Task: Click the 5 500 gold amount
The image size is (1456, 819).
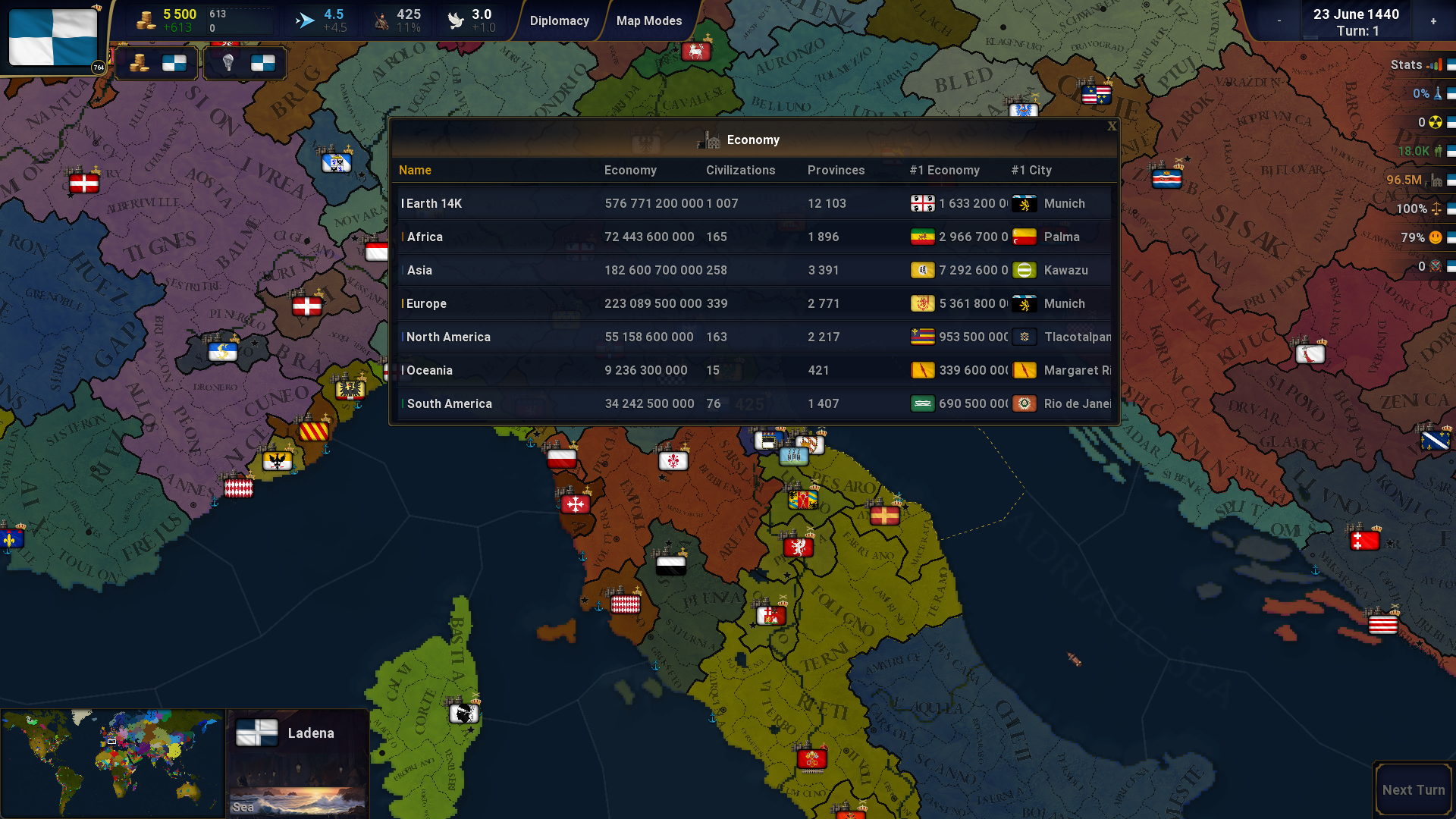Action: click(x=180, y=14)
